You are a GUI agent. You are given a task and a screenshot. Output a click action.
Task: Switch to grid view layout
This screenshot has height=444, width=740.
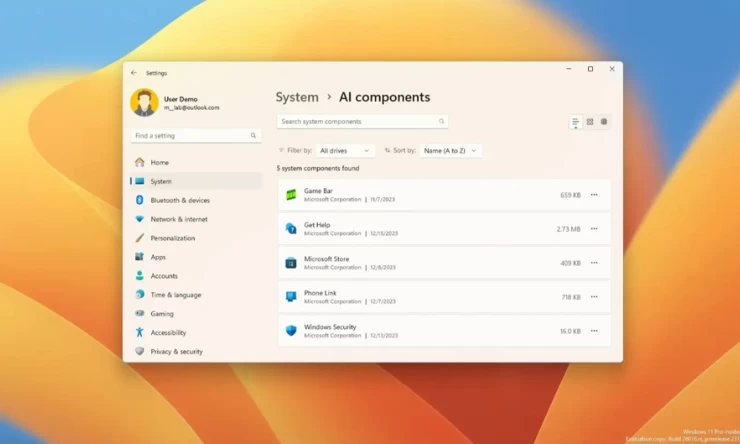pos(589,122)
